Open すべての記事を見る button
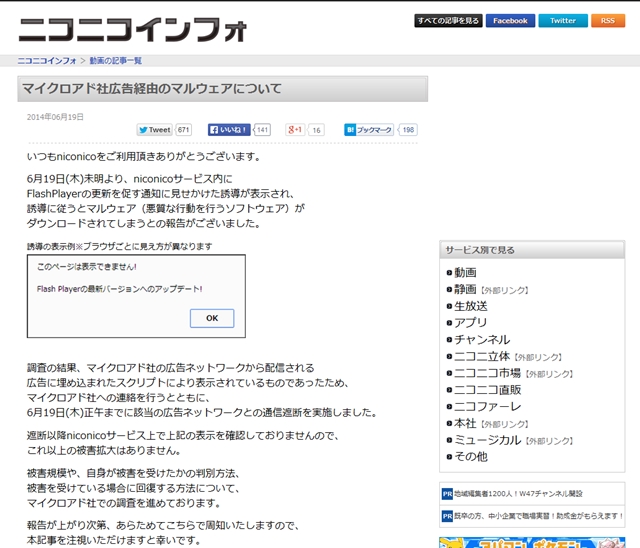The width and height of the screenshot is (640, 548). (x=448, y=21)
